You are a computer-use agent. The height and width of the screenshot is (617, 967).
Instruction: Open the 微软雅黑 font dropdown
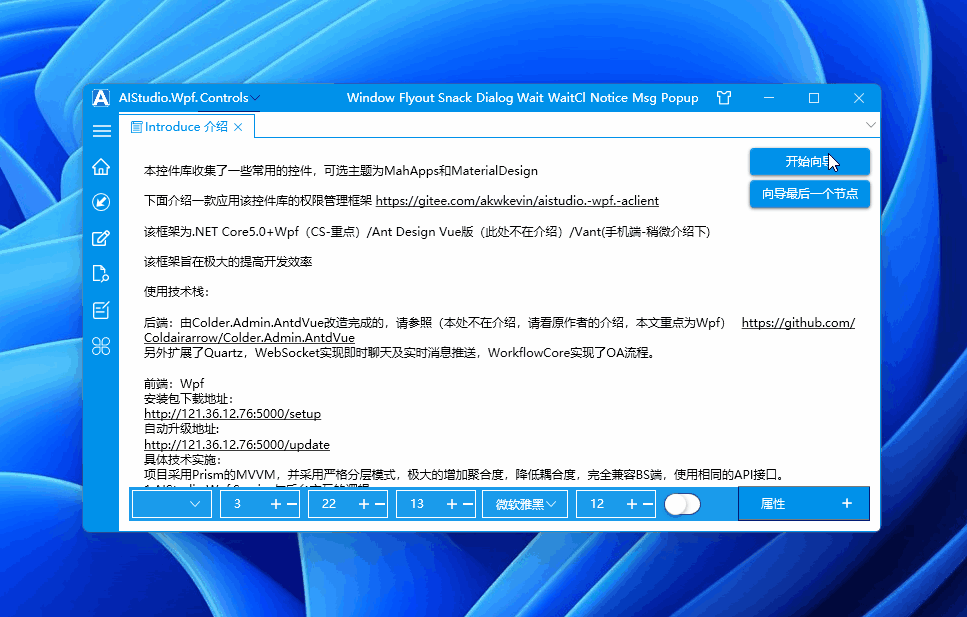coord(525,504)
